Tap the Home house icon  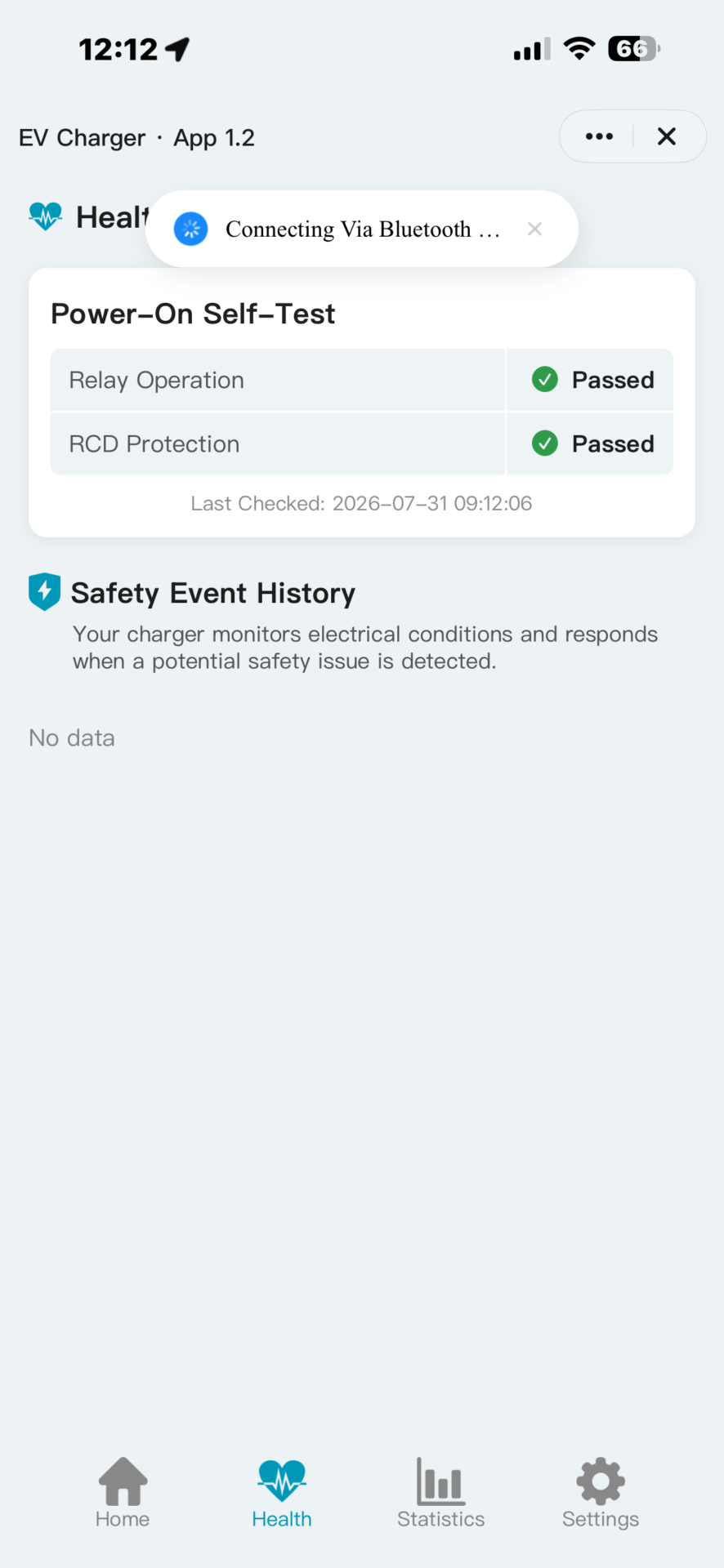[x=123, y=1481]
